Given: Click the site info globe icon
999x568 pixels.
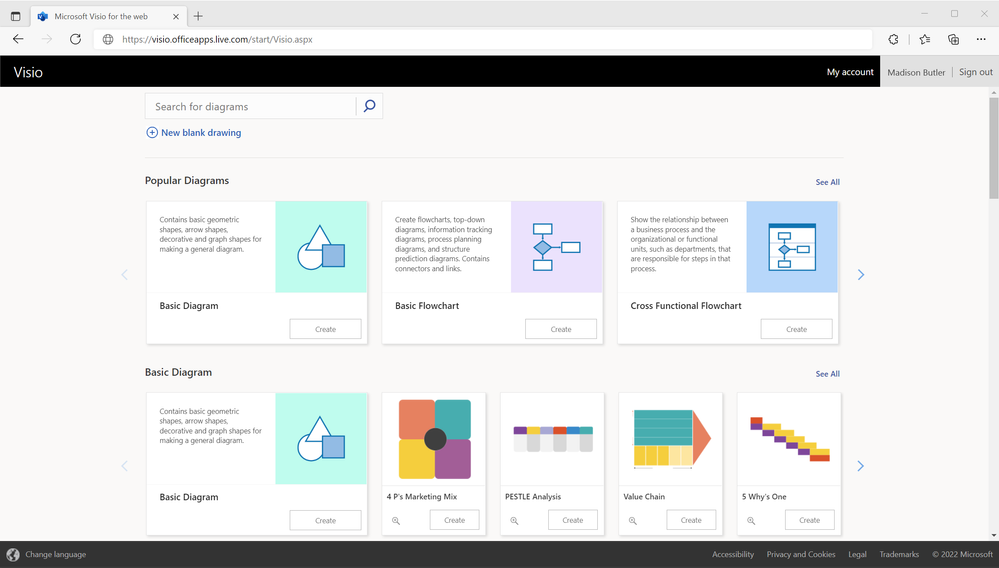Looking at the screenshot, I should pos(108,39).
